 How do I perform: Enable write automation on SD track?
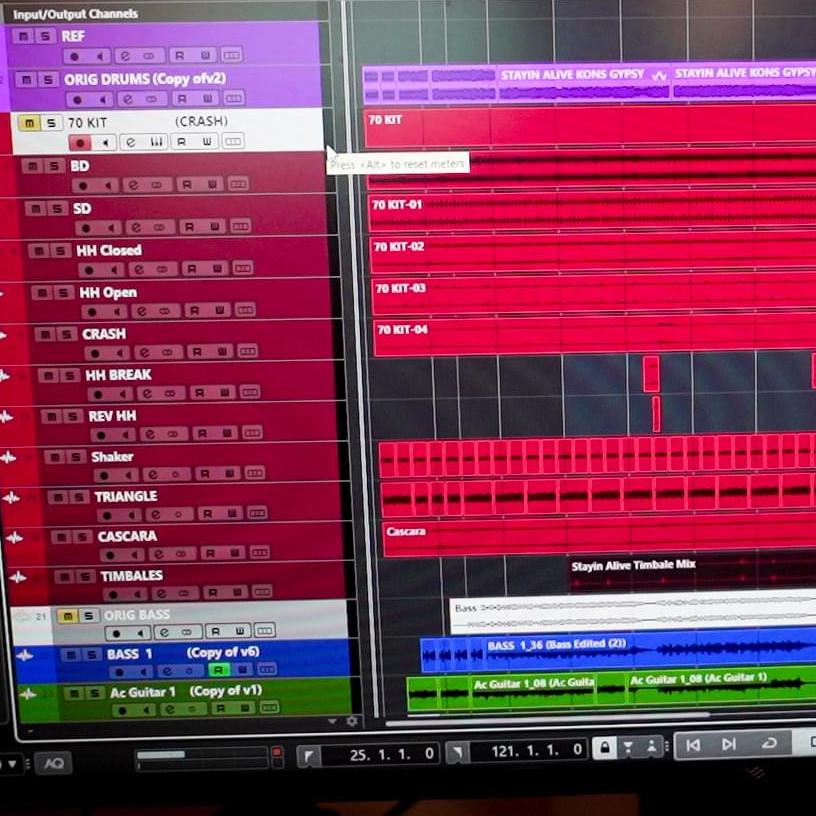[x=214, y=226]
